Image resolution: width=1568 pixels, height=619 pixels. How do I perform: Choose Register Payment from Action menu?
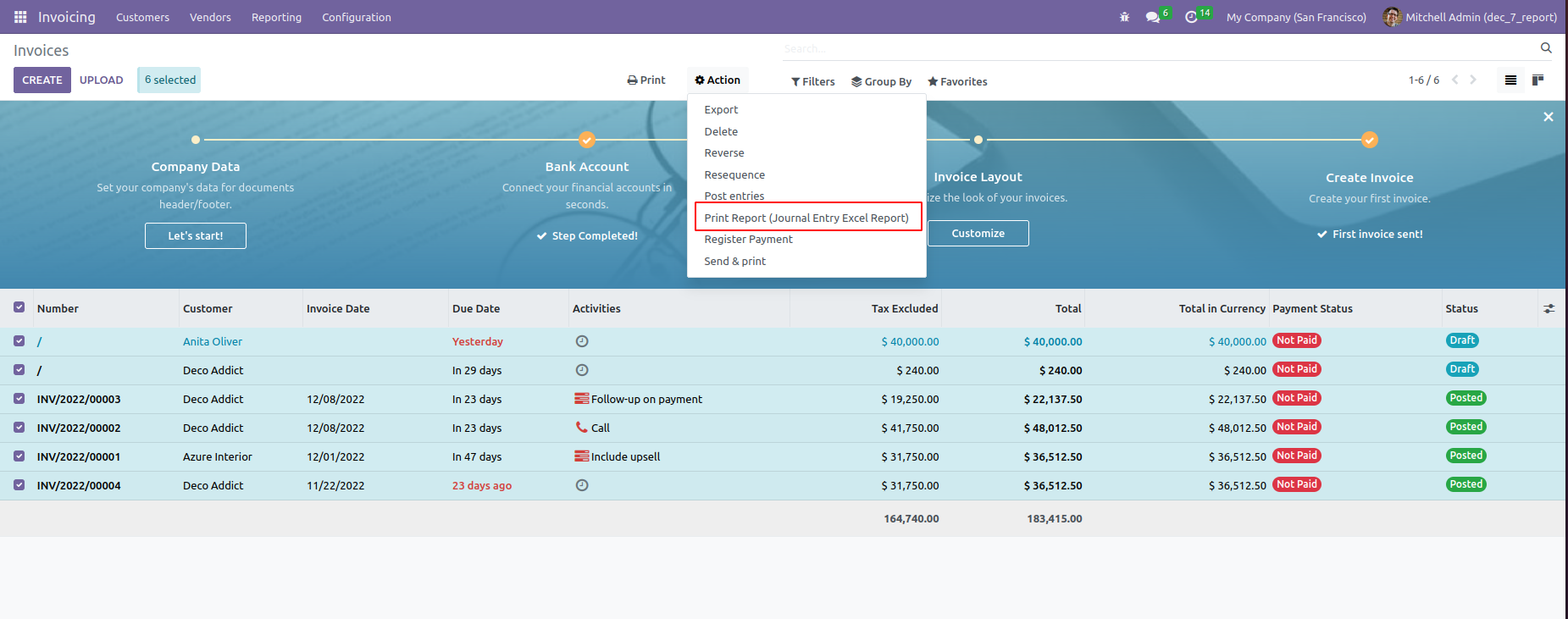pyautogui.click(x=806, y=240)
